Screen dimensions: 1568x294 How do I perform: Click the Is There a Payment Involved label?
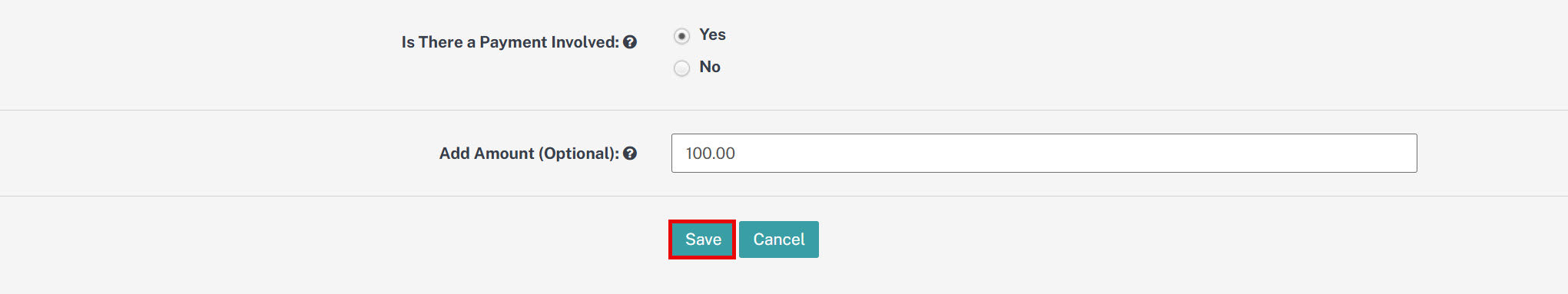pyautogui.click(x=510, y=42)
